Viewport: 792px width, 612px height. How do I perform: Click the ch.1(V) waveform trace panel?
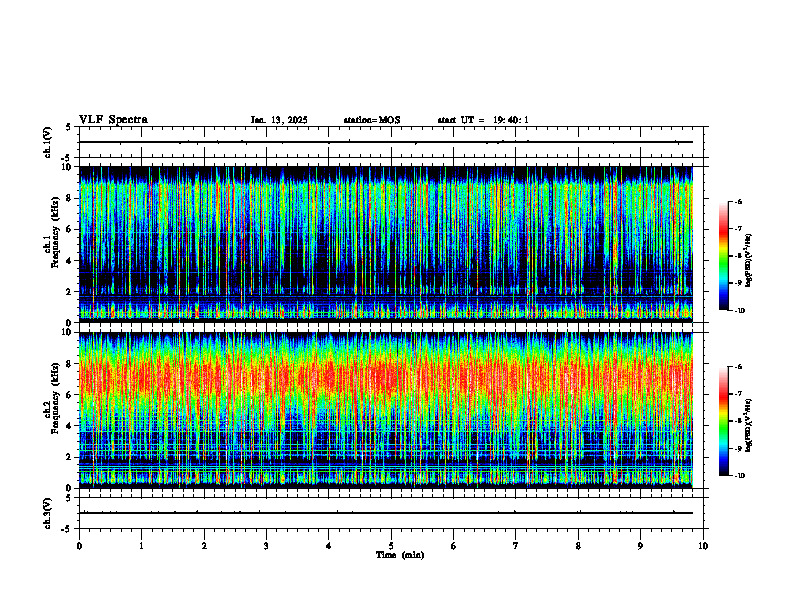click(x=391, y=142)
